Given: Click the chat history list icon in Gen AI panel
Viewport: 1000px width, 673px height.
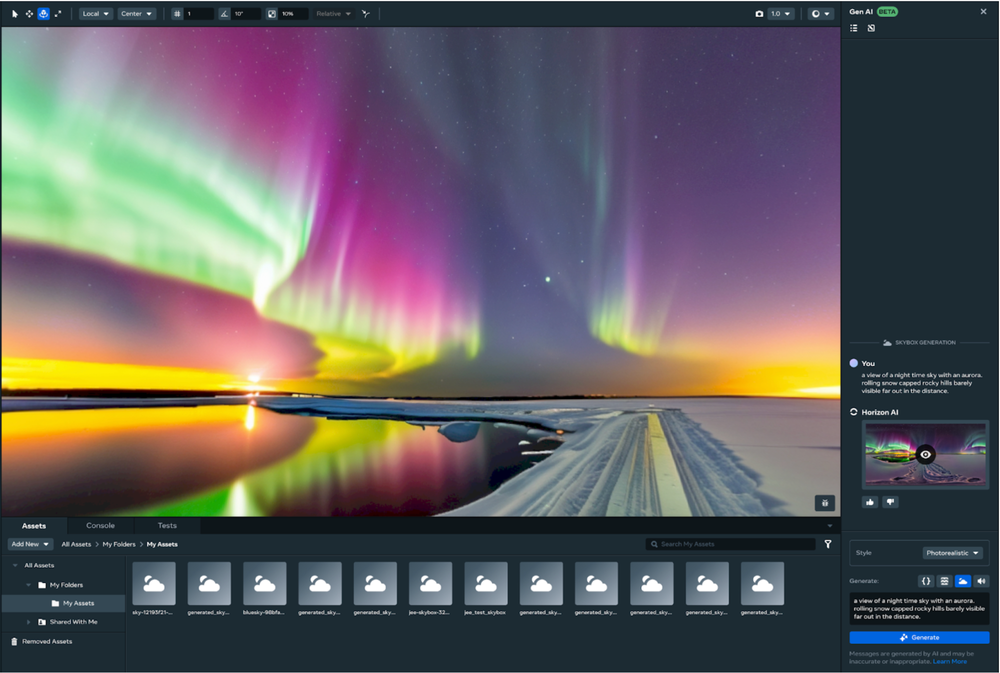Looking at the screenshot, I should point(853,28).
